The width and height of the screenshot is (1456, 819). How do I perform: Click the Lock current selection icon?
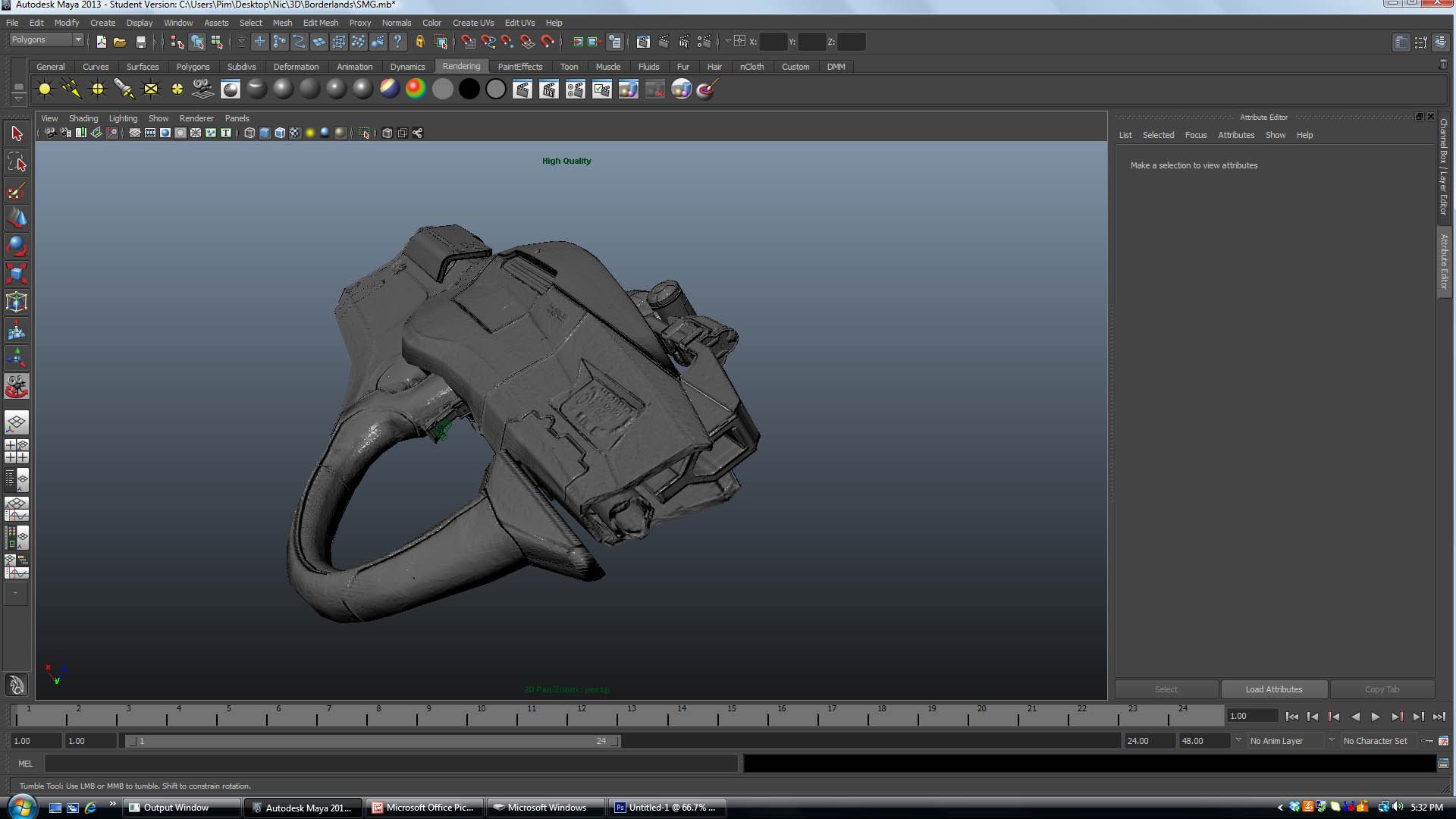[419, 42]
